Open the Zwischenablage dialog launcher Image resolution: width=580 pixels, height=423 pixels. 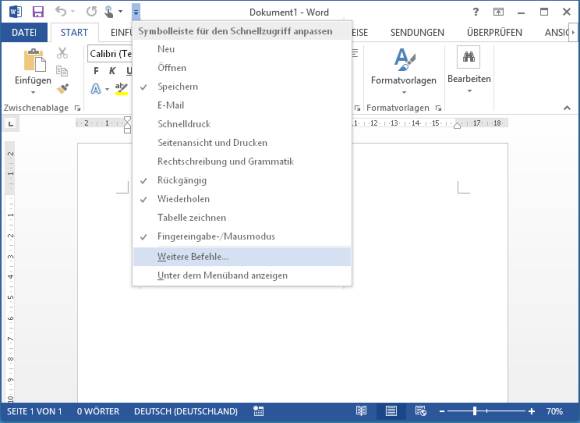coord(77,108)
